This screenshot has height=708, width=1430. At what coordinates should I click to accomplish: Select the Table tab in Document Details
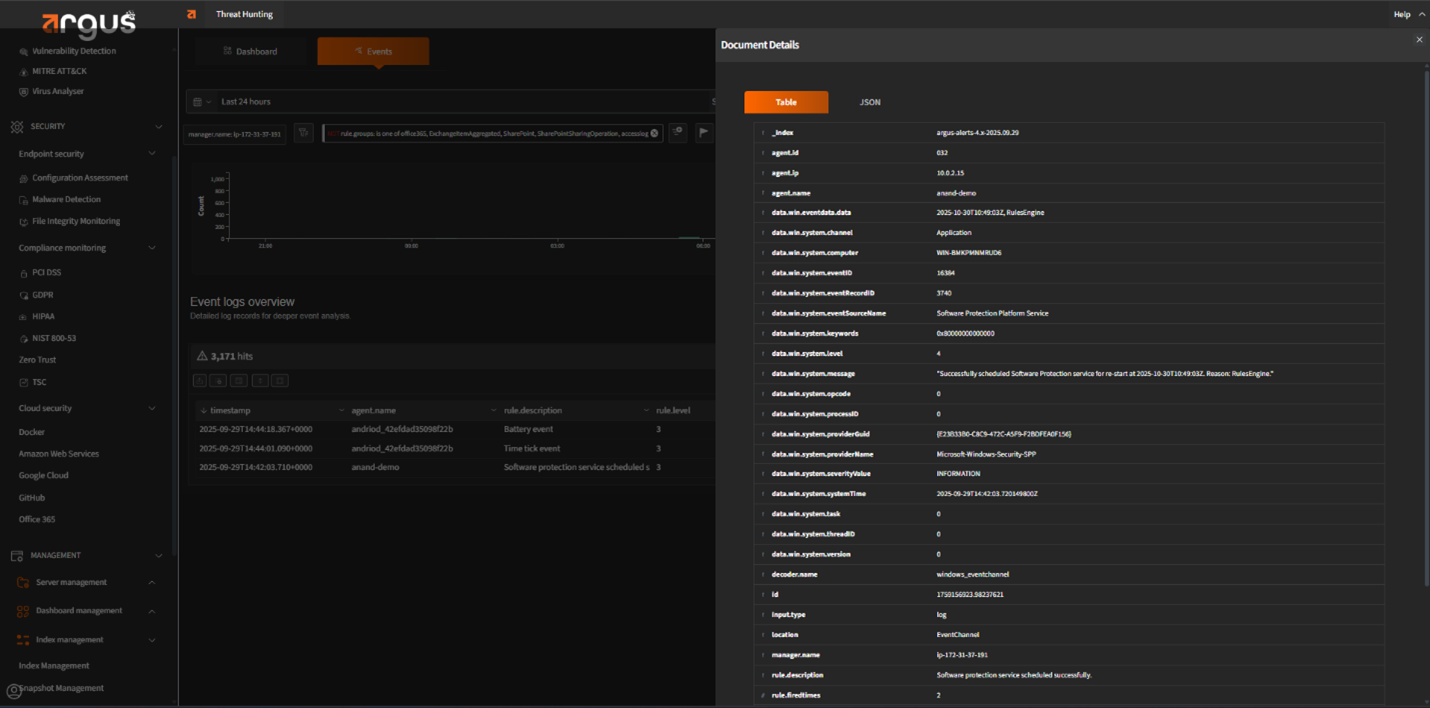(x=786, y=102)
